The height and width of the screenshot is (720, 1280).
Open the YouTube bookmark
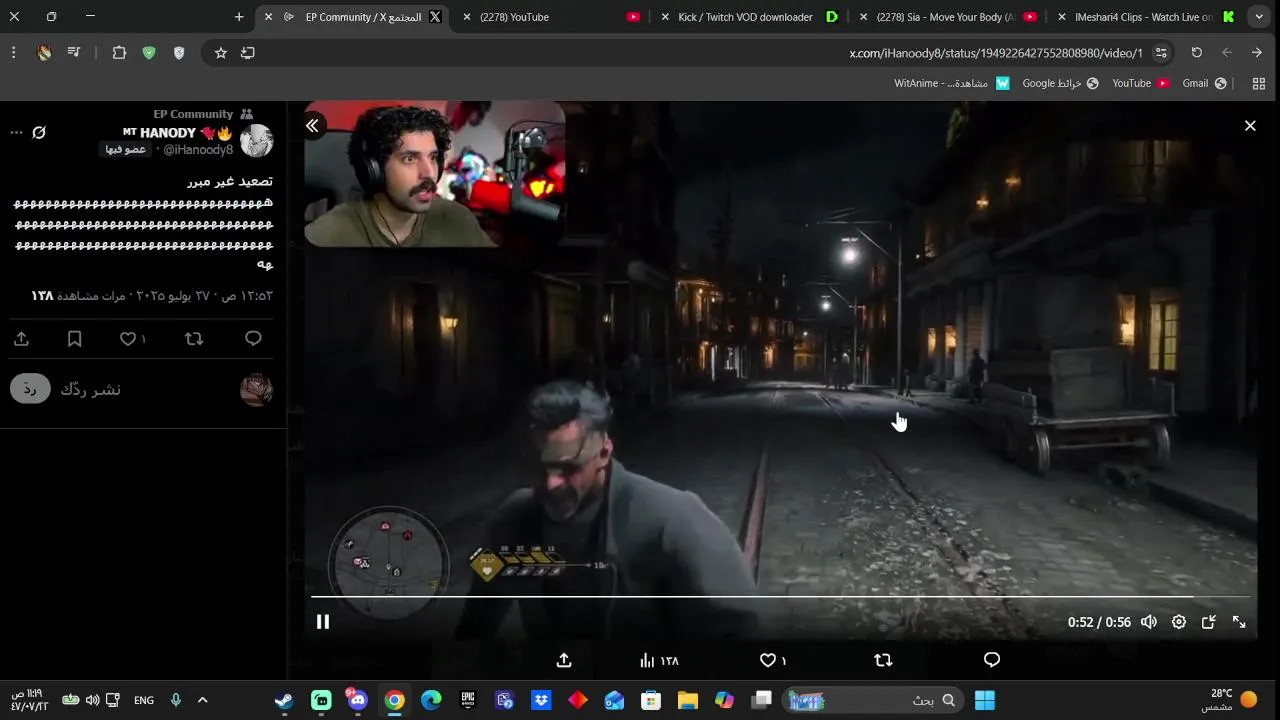point(1141,83)
